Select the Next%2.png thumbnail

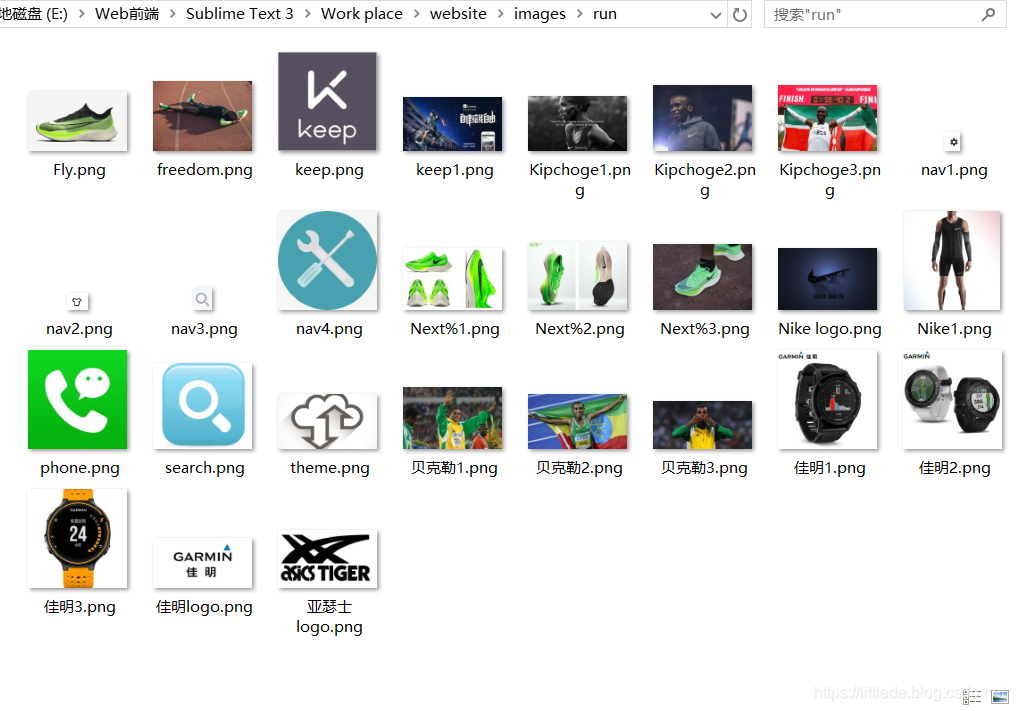pyautogui.click(x=577, y=276)
